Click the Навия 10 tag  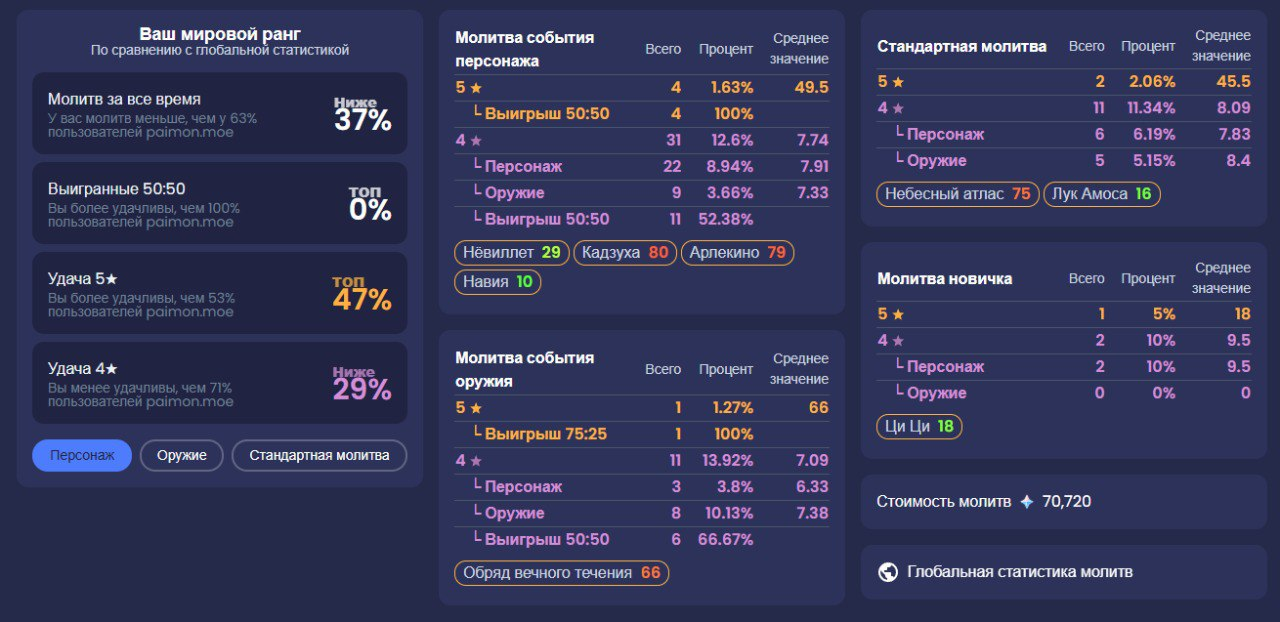(497, 282)
